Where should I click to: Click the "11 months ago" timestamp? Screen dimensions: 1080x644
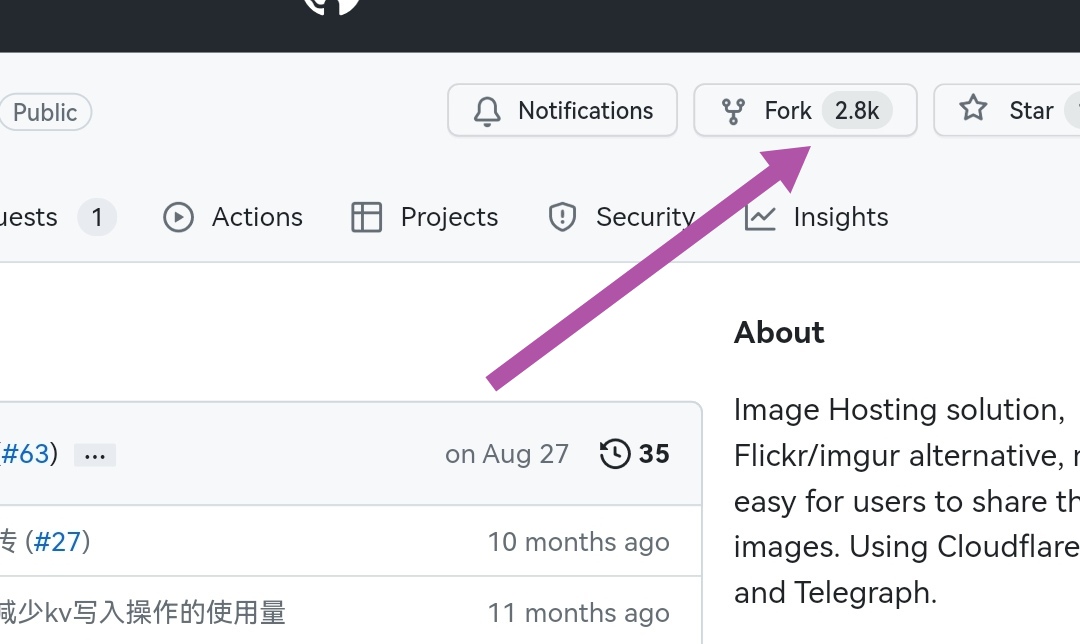point(578,612)
